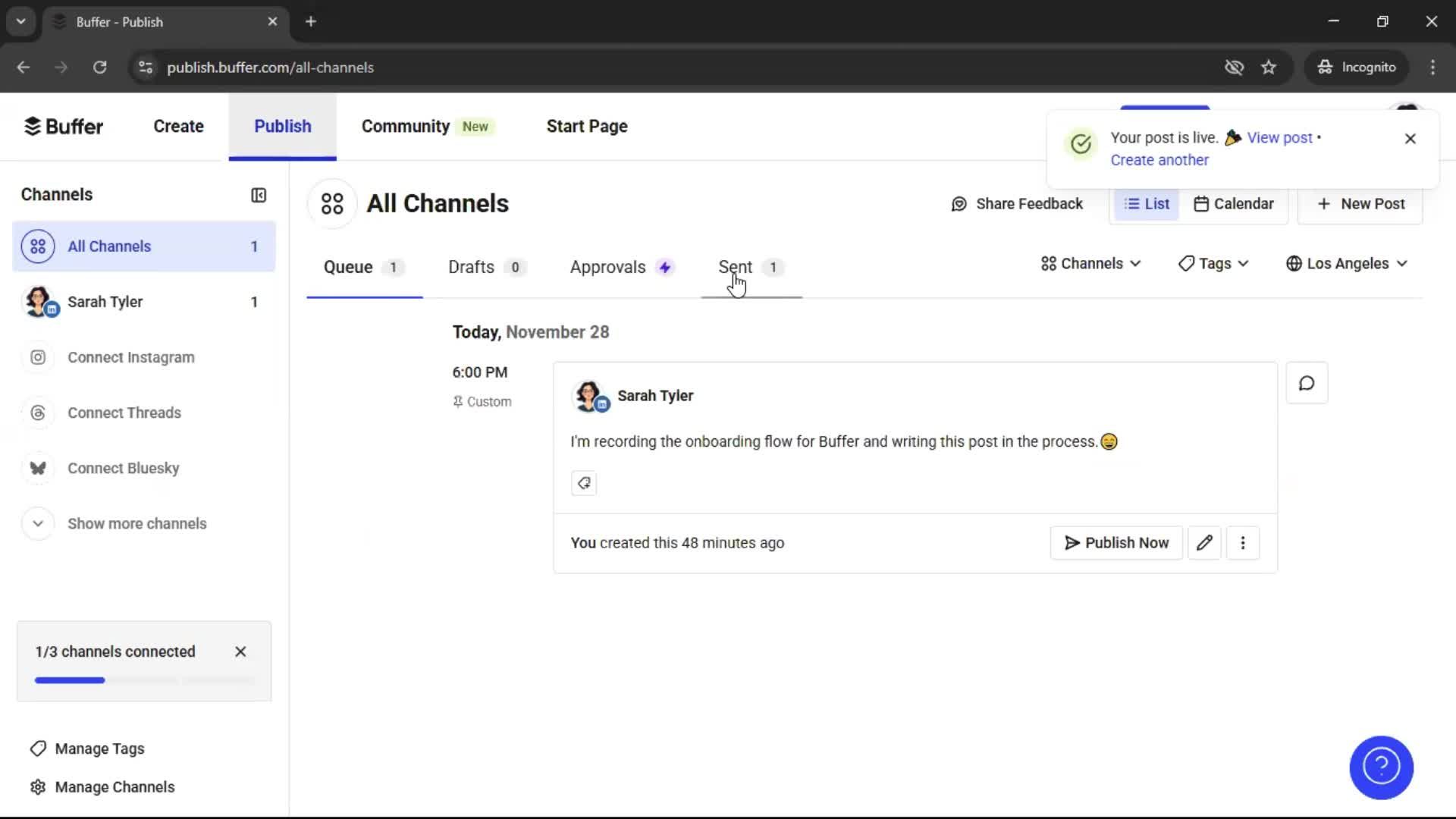Viewport: 1456px width, 819px height.
Task: Switch to Calendar view
Action: tap(1233, 203)
